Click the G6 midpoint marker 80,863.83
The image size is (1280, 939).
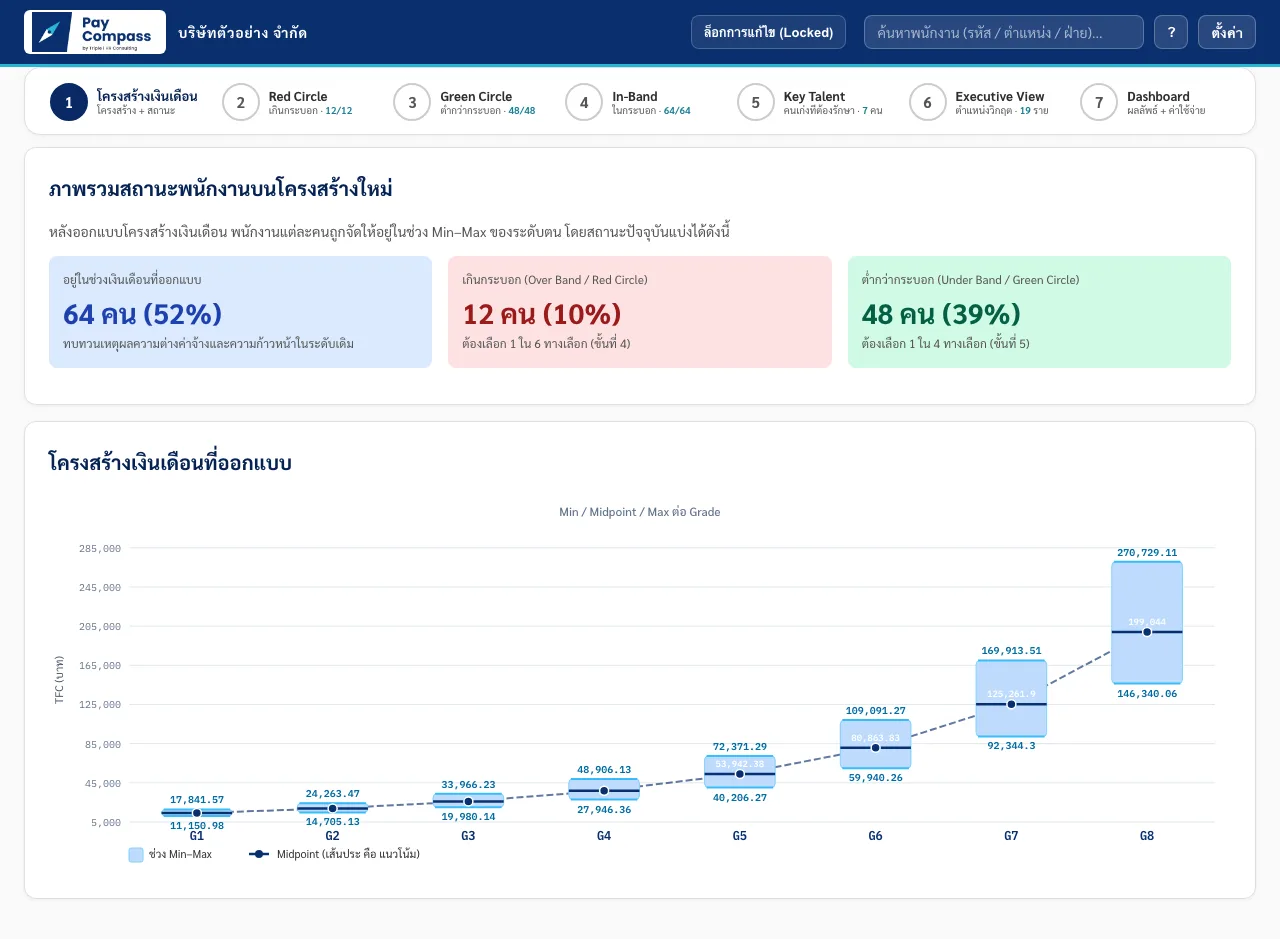tap(875, 748)
